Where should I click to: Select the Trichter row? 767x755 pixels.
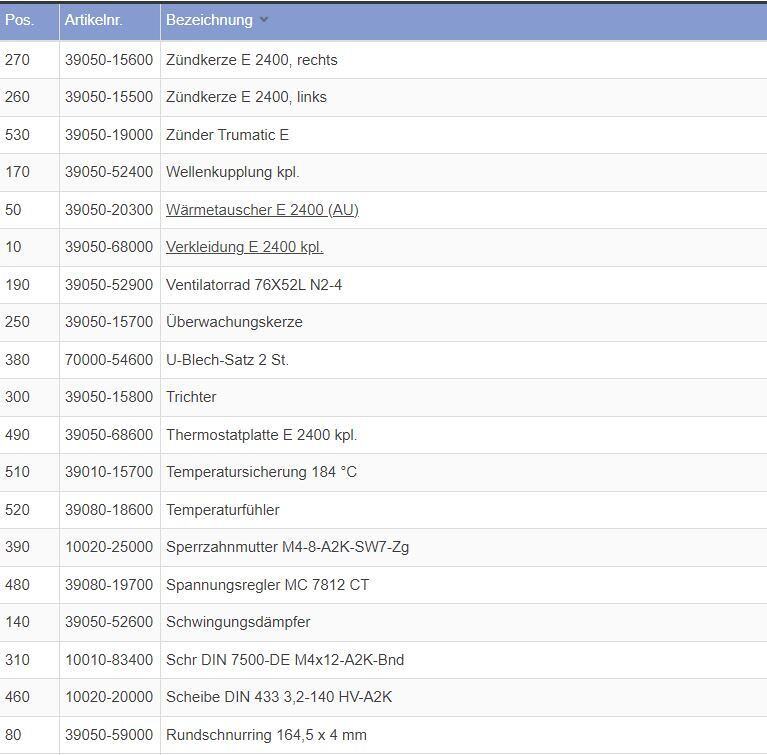191,397
